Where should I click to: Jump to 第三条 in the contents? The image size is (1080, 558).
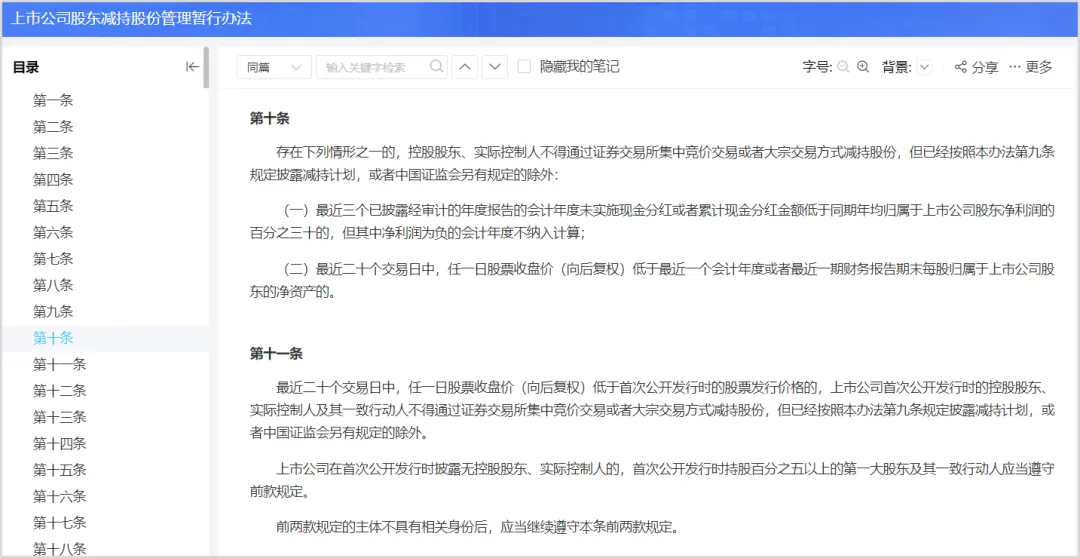(x=53, y=153)
